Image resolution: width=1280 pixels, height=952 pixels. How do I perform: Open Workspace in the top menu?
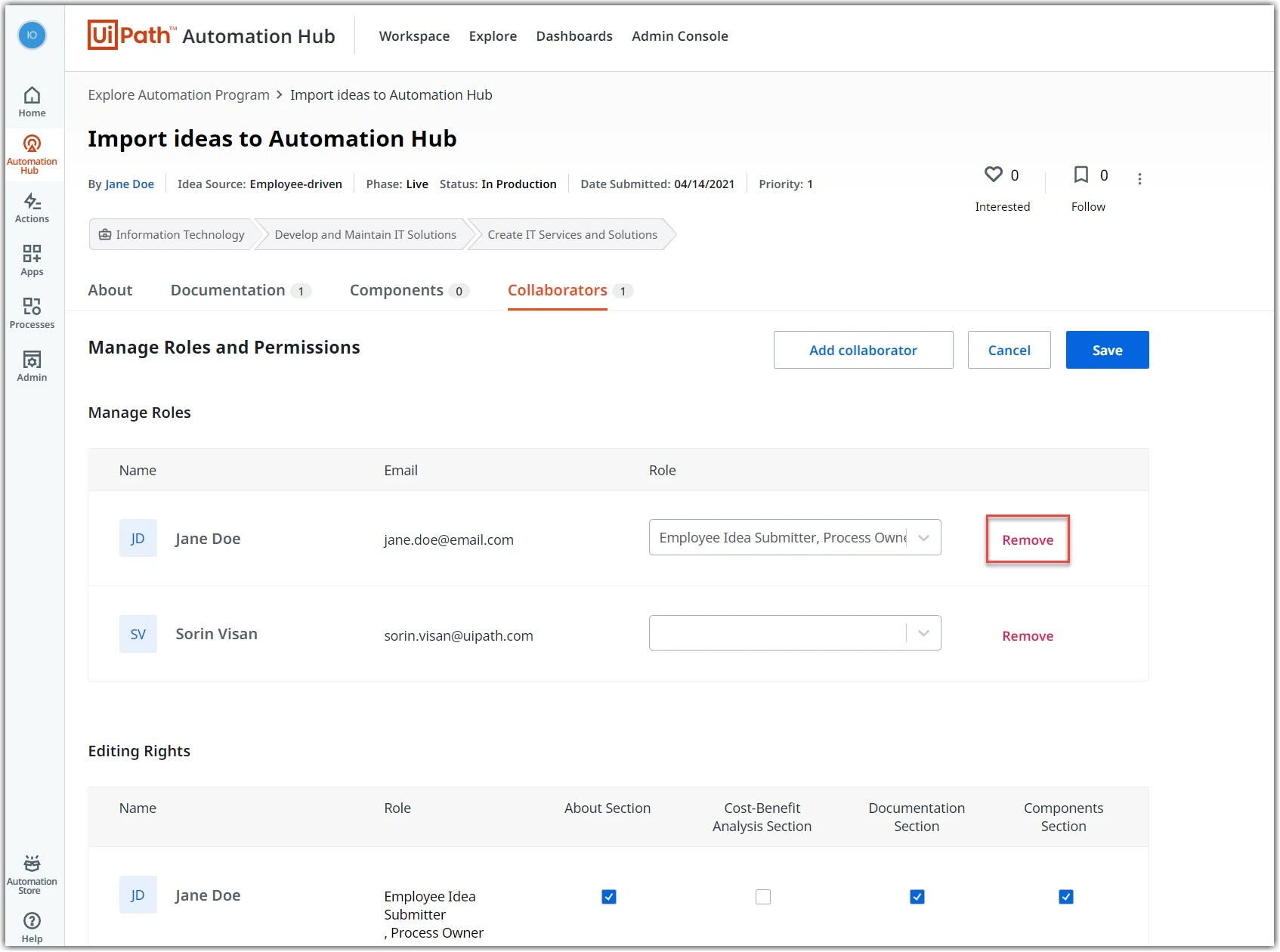(414, 36)
